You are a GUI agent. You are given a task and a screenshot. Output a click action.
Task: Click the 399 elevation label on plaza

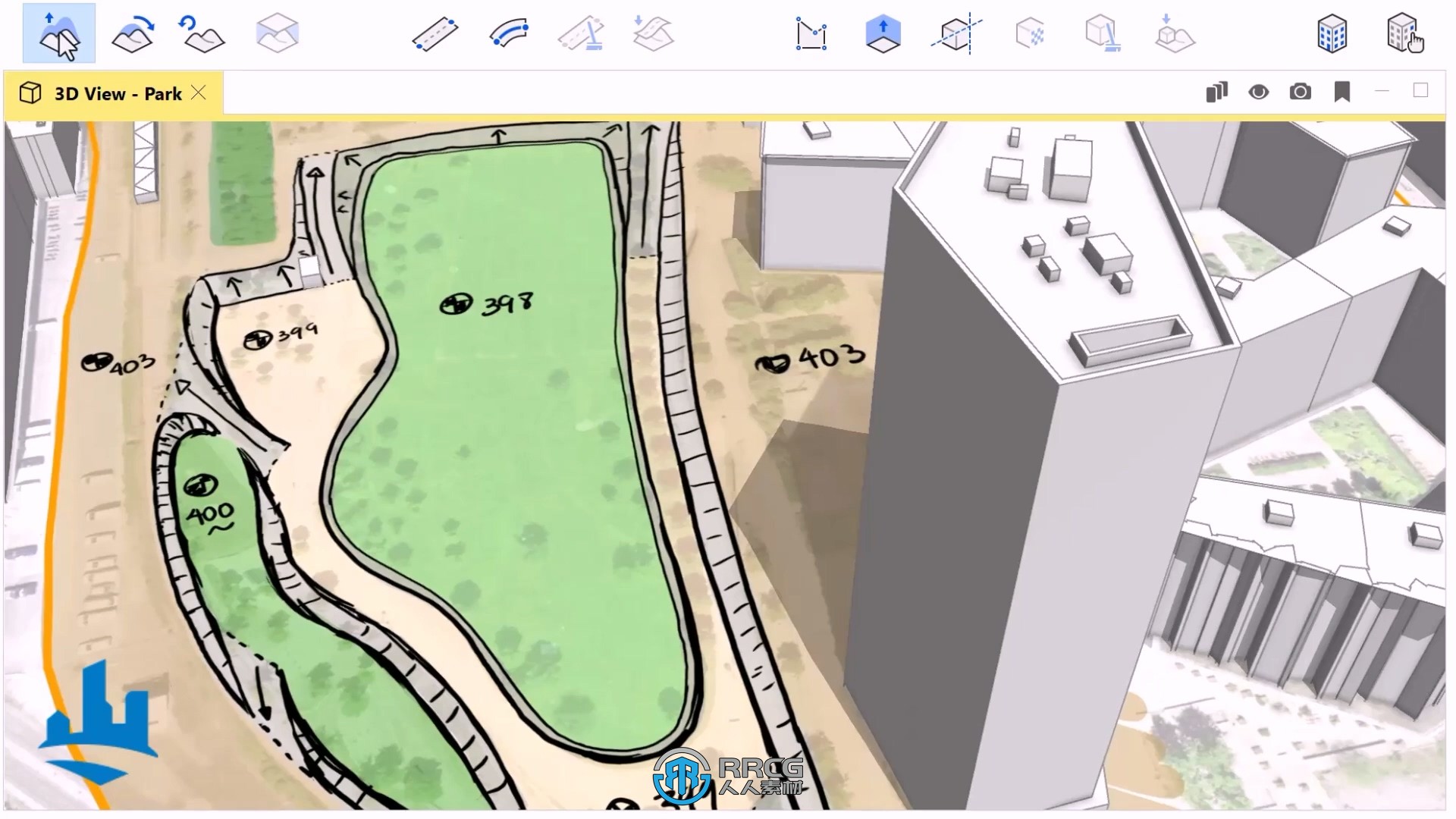click(297, 333)
